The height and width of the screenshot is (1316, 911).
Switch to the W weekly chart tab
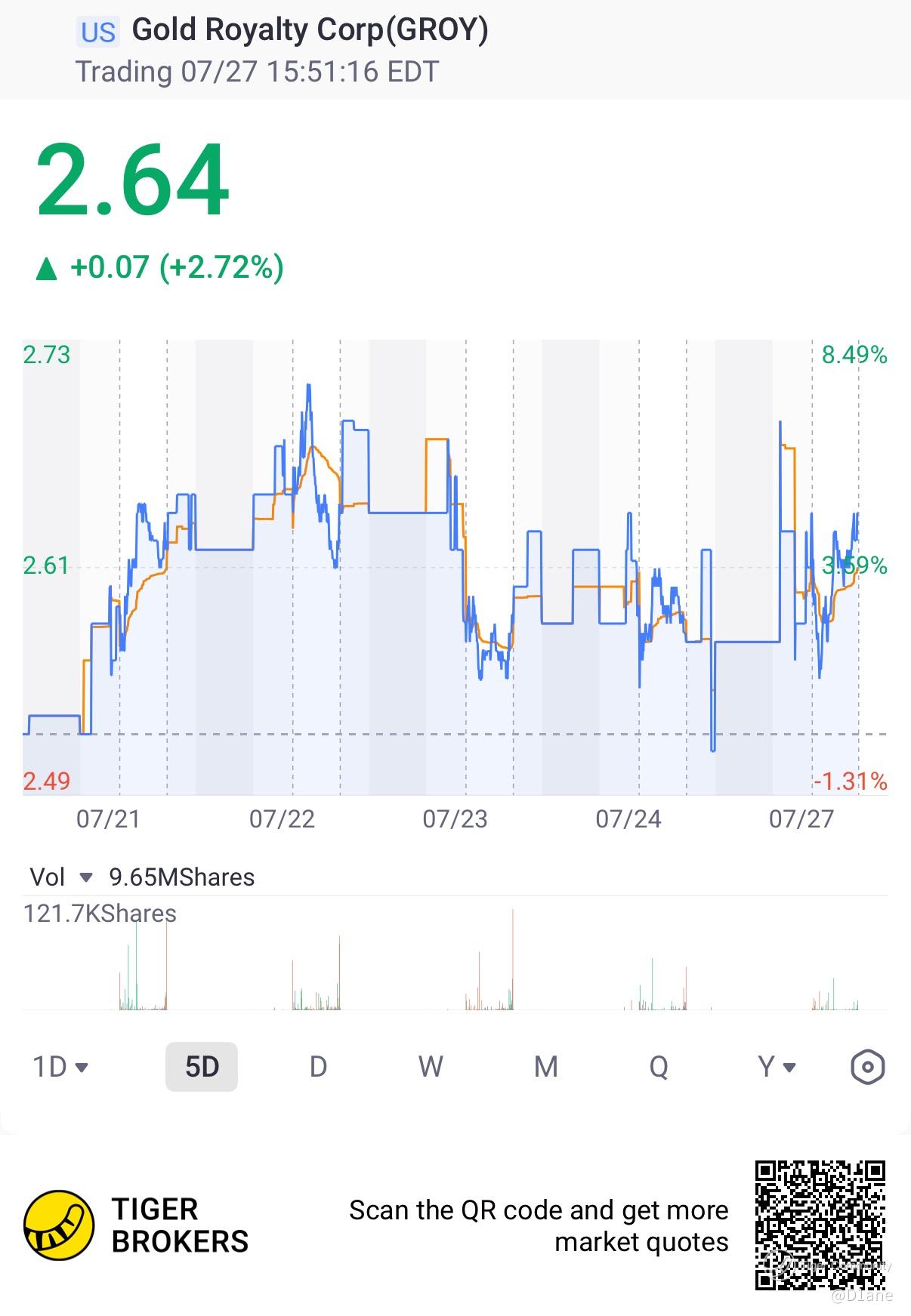(x=431, y=1067)
